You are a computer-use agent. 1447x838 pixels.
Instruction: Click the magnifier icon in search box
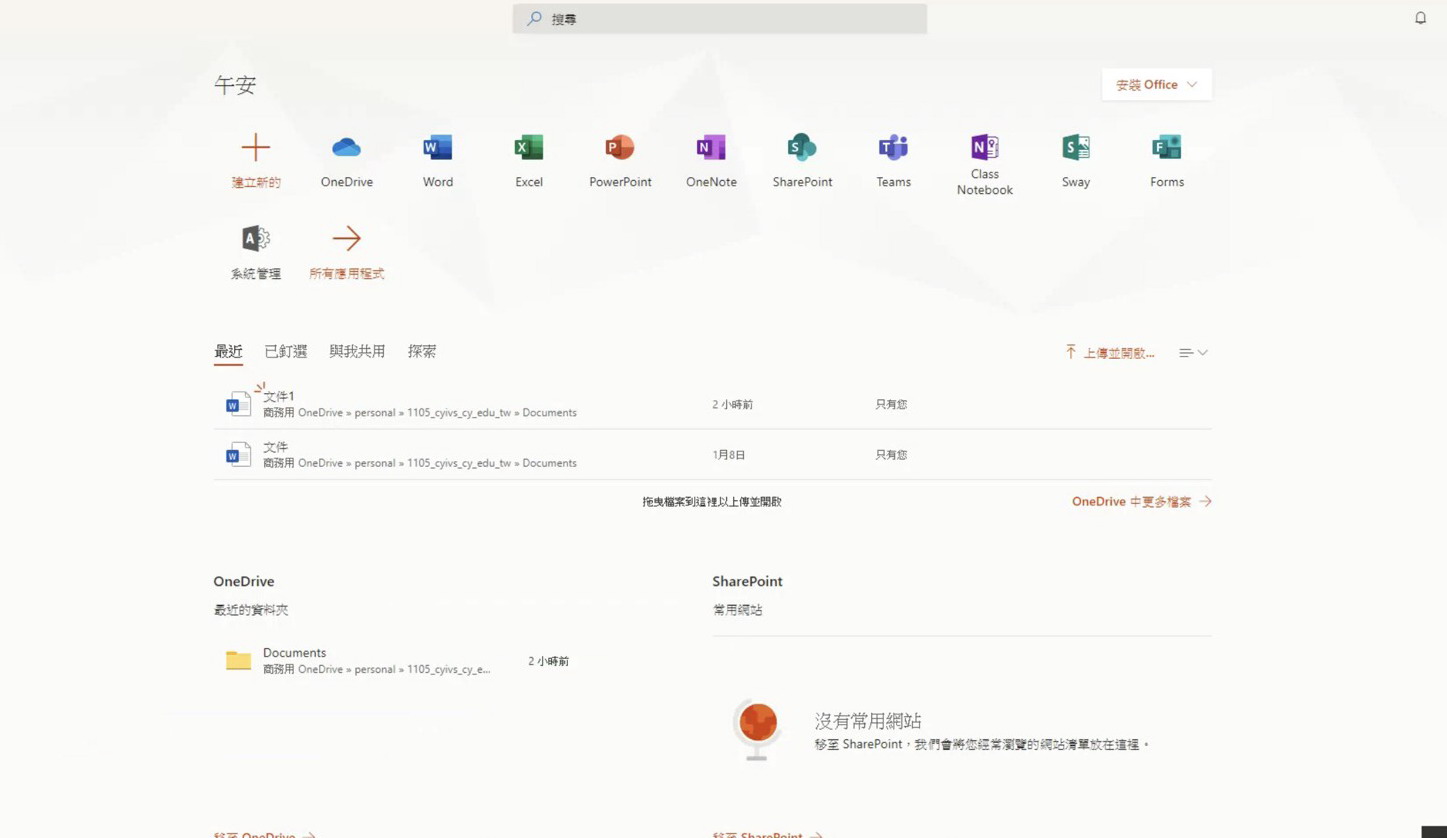(x=534, y=19)
